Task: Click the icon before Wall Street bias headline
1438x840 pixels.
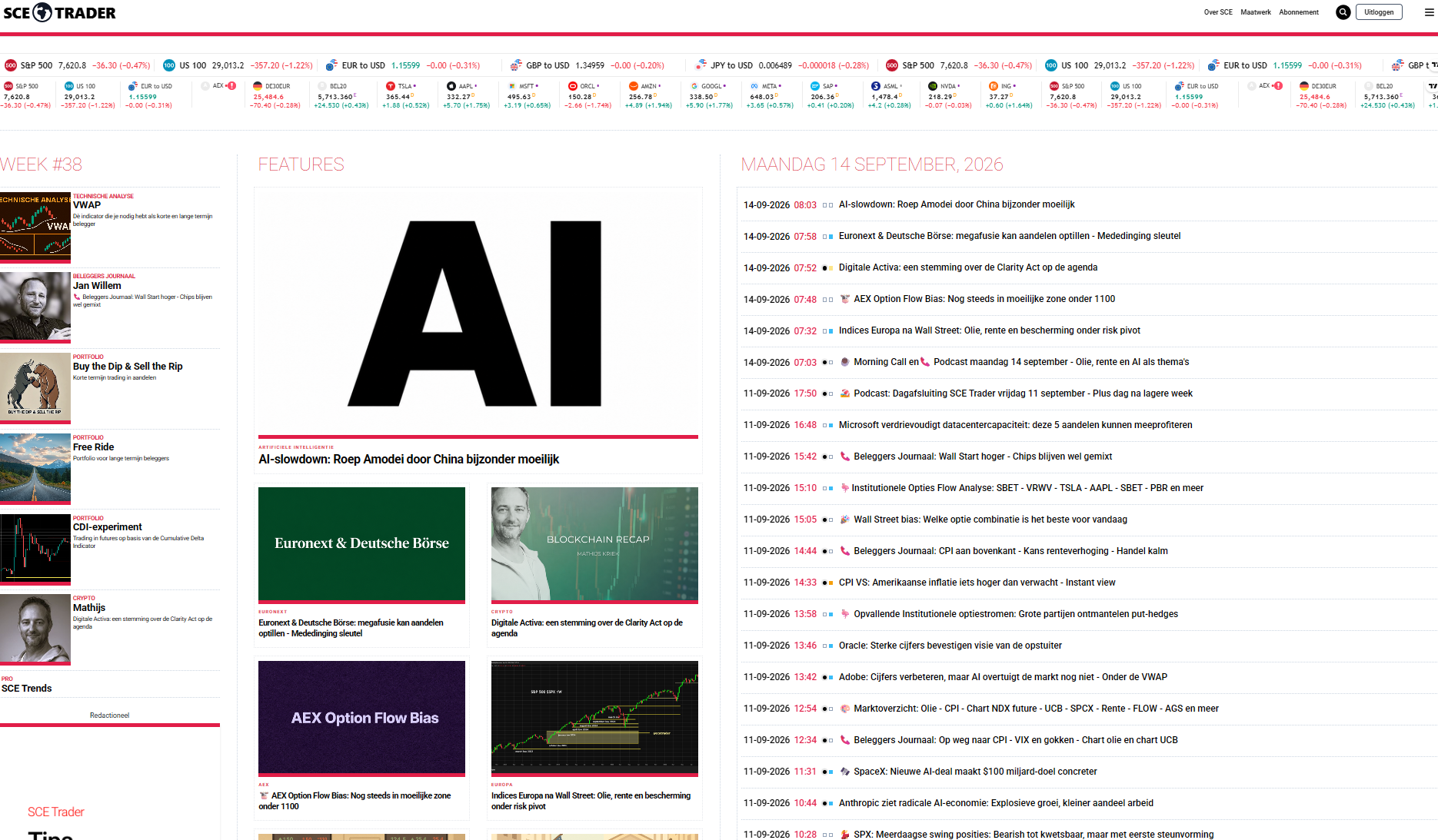Action: click(845, 520)
